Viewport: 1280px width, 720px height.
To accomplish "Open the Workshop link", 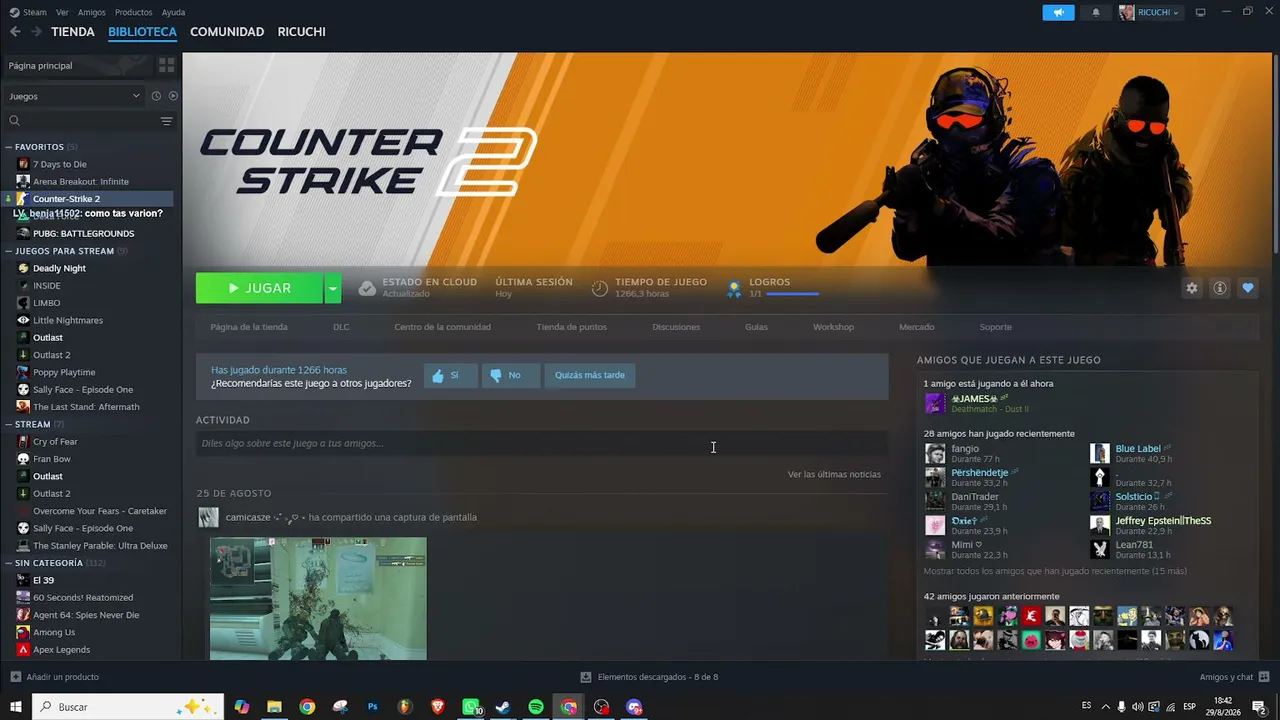I will pos(834,327).
